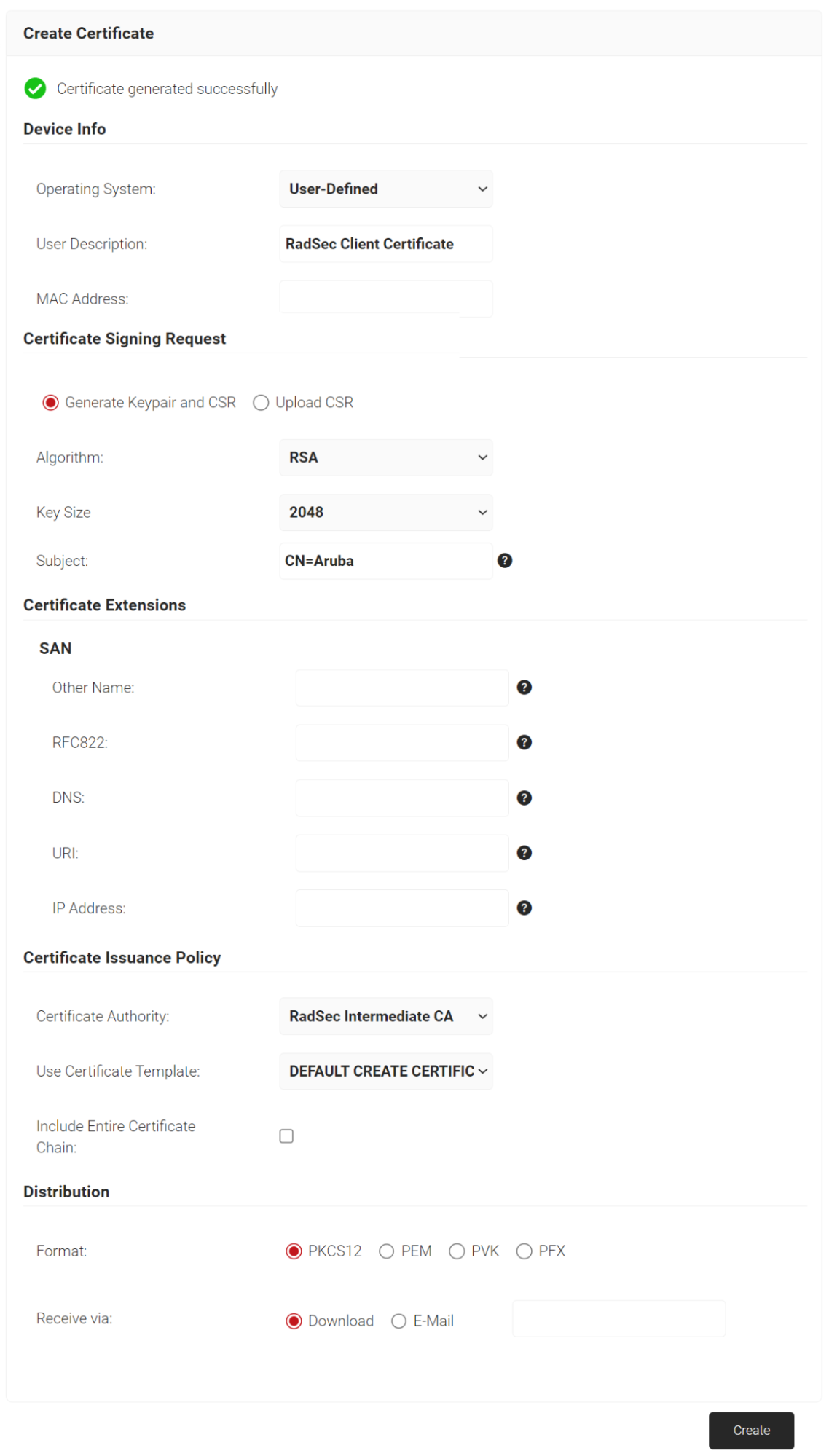Click the DNS field help icon
Image resolution: width=829 pixels, height=1456 pixels.
pos(524,798)
